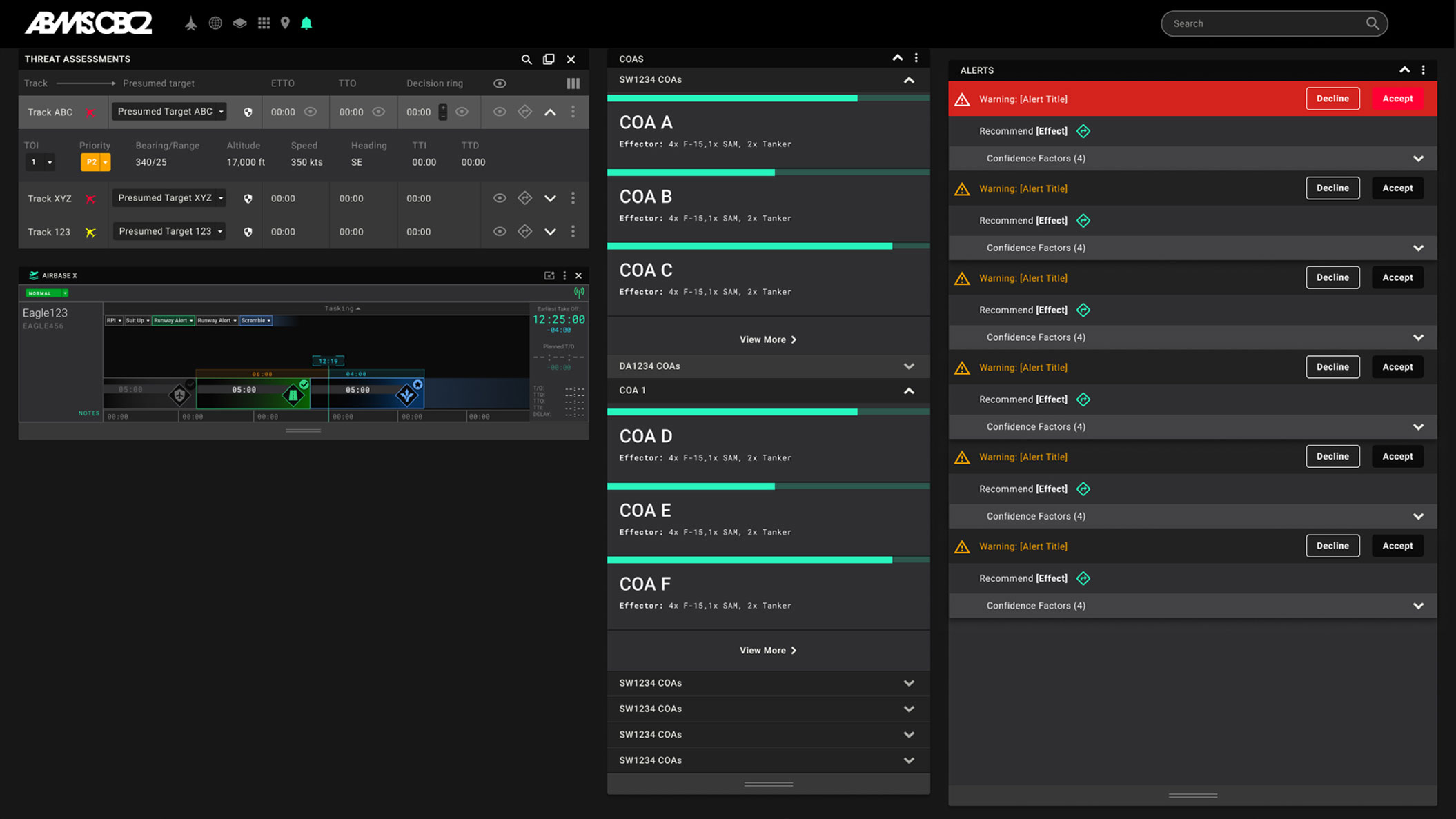1456x819 pixels.
Task: Open NOTES in the Airbase X panel
Action: pos(88,413)
